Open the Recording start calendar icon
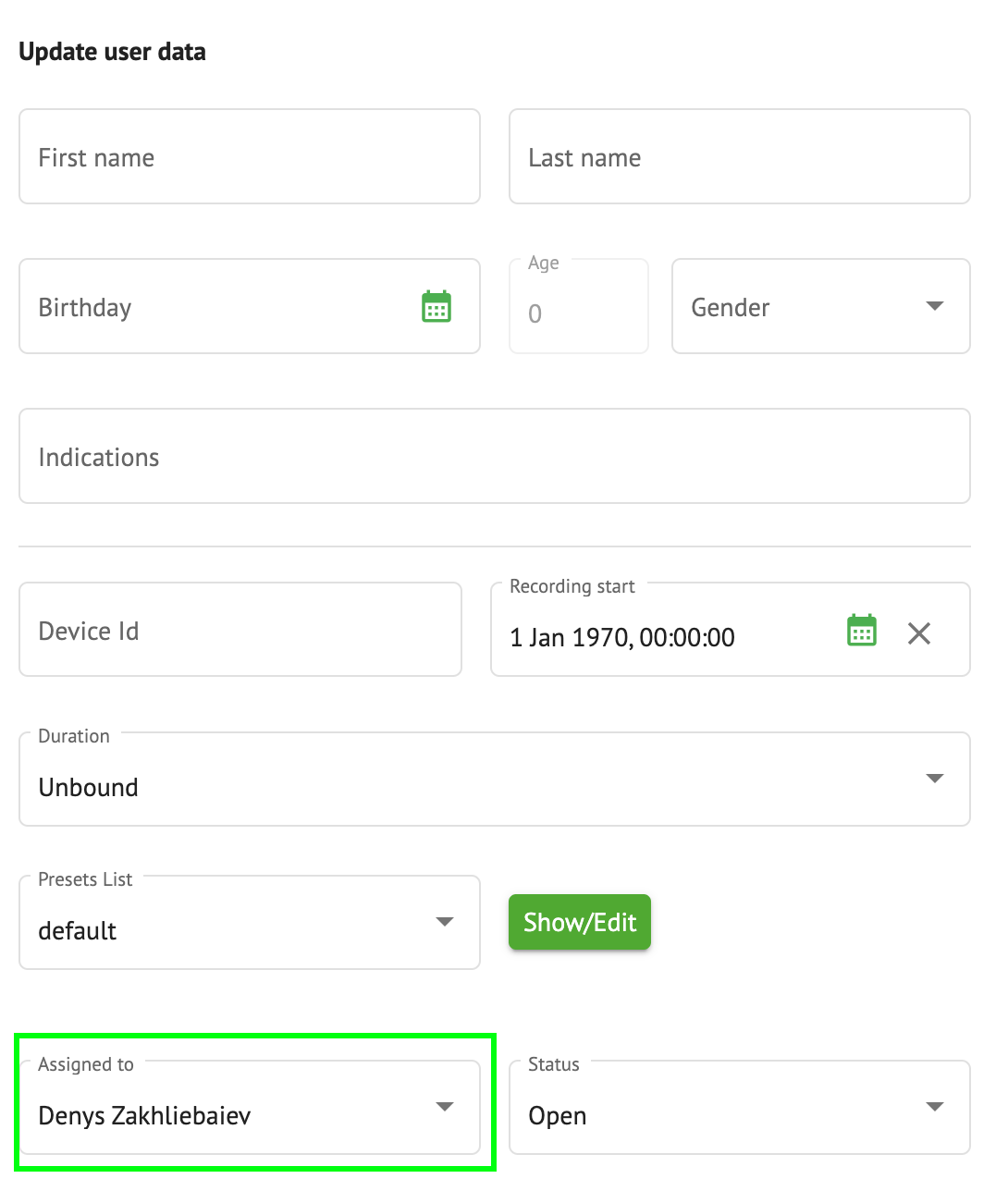This screenshot has height=1191, width=1008. pos(862,631)
